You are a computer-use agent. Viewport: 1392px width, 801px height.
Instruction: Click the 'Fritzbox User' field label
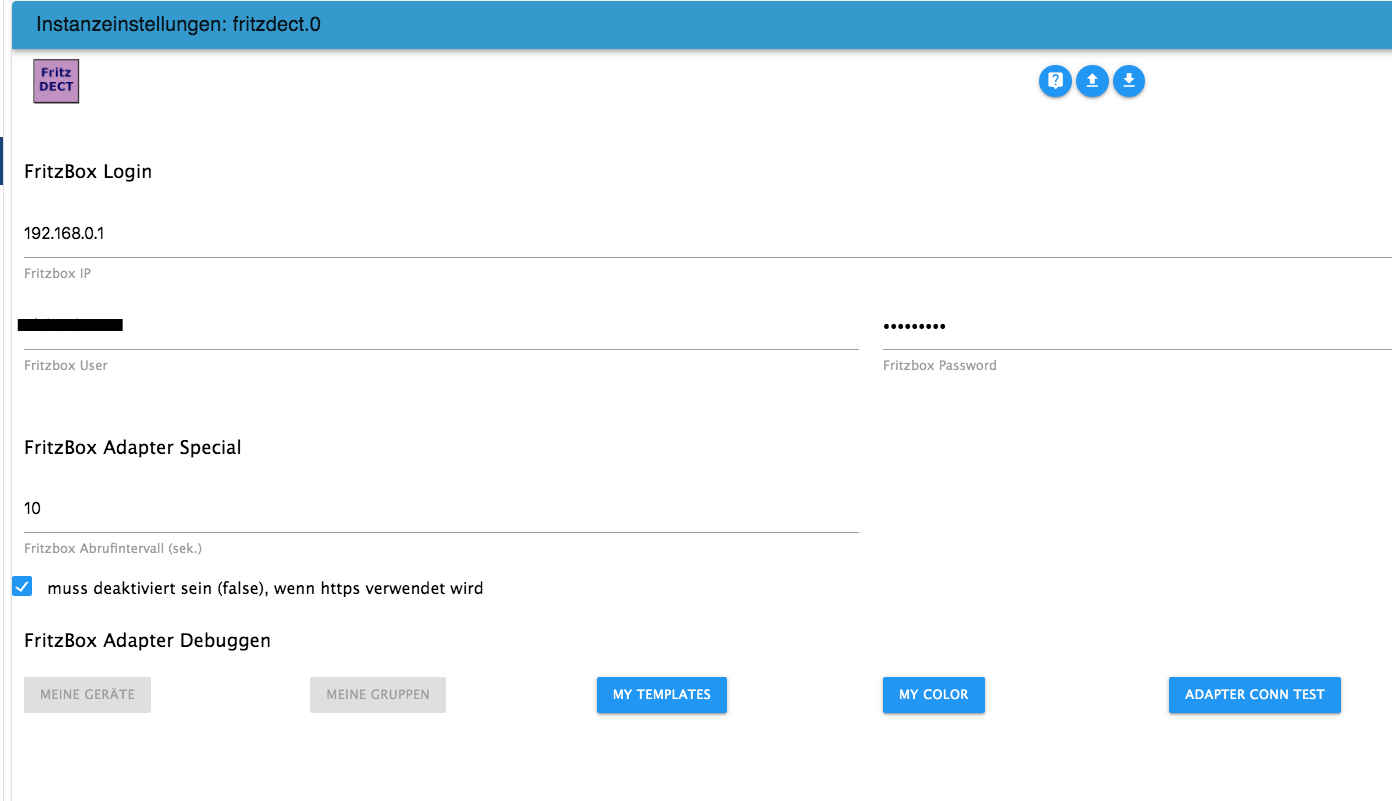(66, 365)
